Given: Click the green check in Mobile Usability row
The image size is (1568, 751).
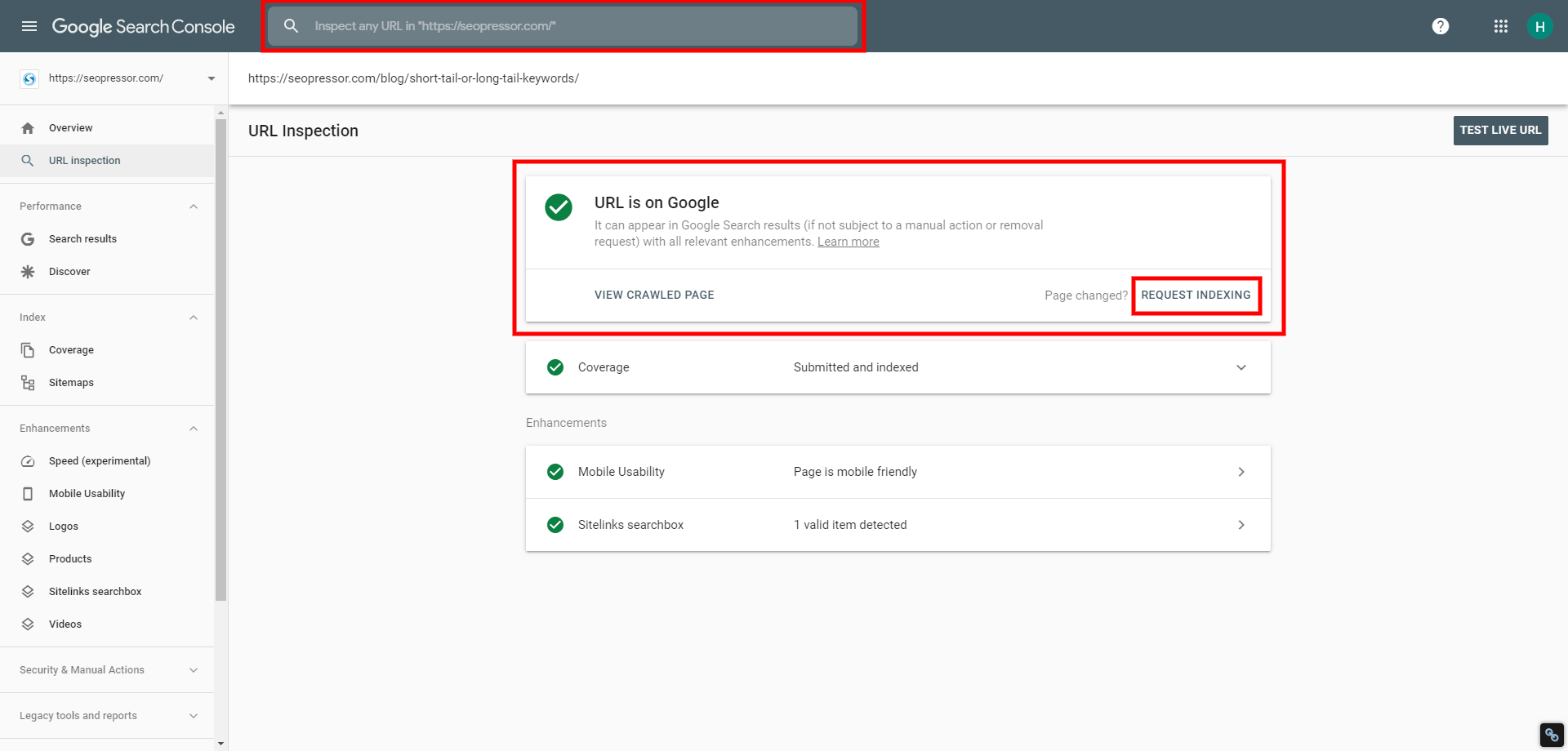Looking at the screenshot, I should tap(555, 472).
